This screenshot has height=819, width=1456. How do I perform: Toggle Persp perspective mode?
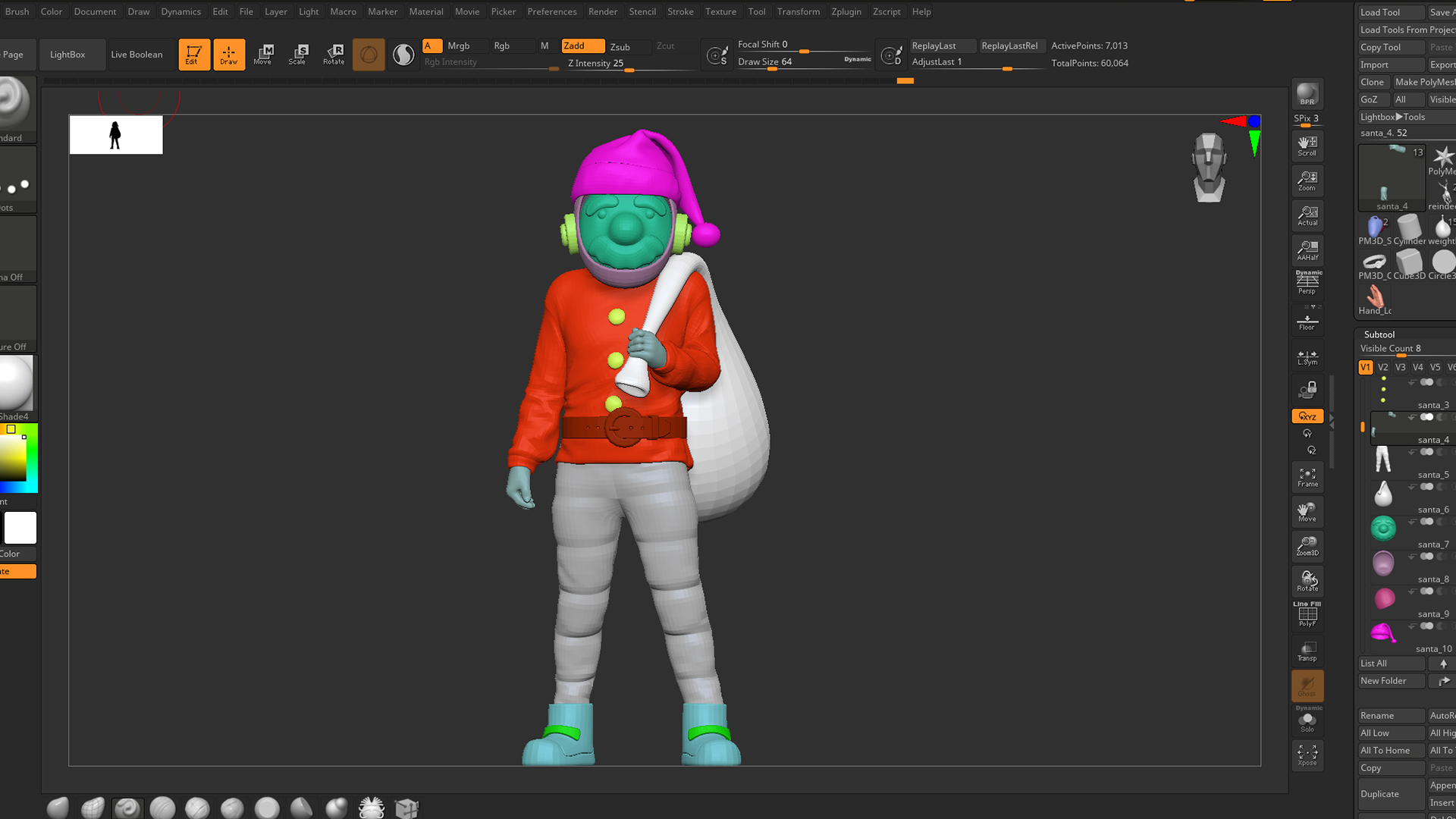click(1307, 283)
